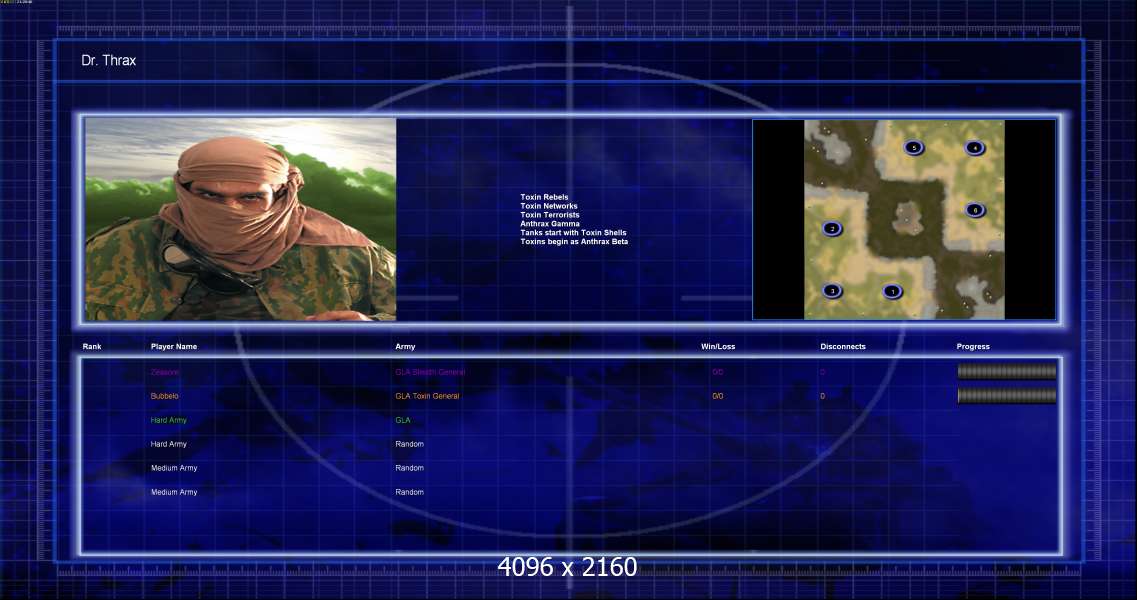Click the Toxin Rebels ability line
The height and width of the screenshot is (600, 1137).
(x=545, y=197)
